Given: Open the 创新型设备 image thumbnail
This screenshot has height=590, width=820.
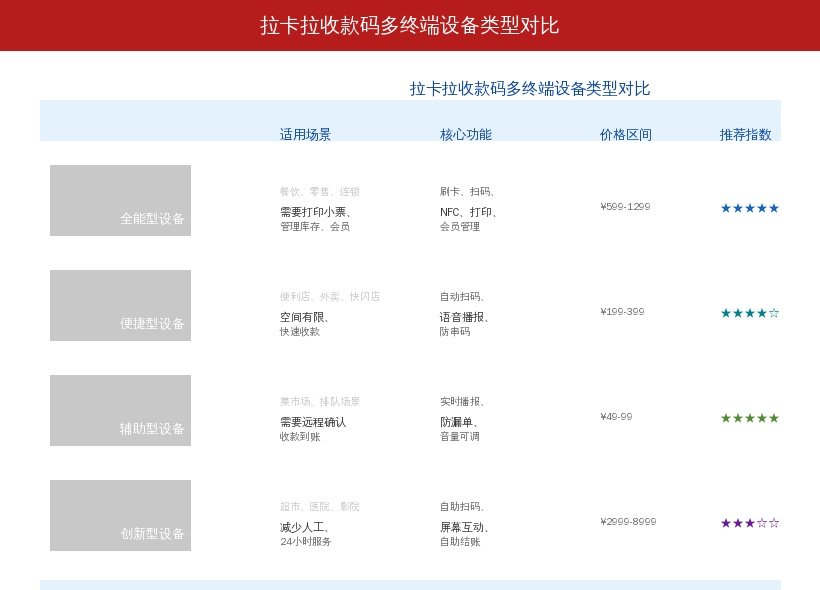Looking at the screenshot, I should (120, 515).
